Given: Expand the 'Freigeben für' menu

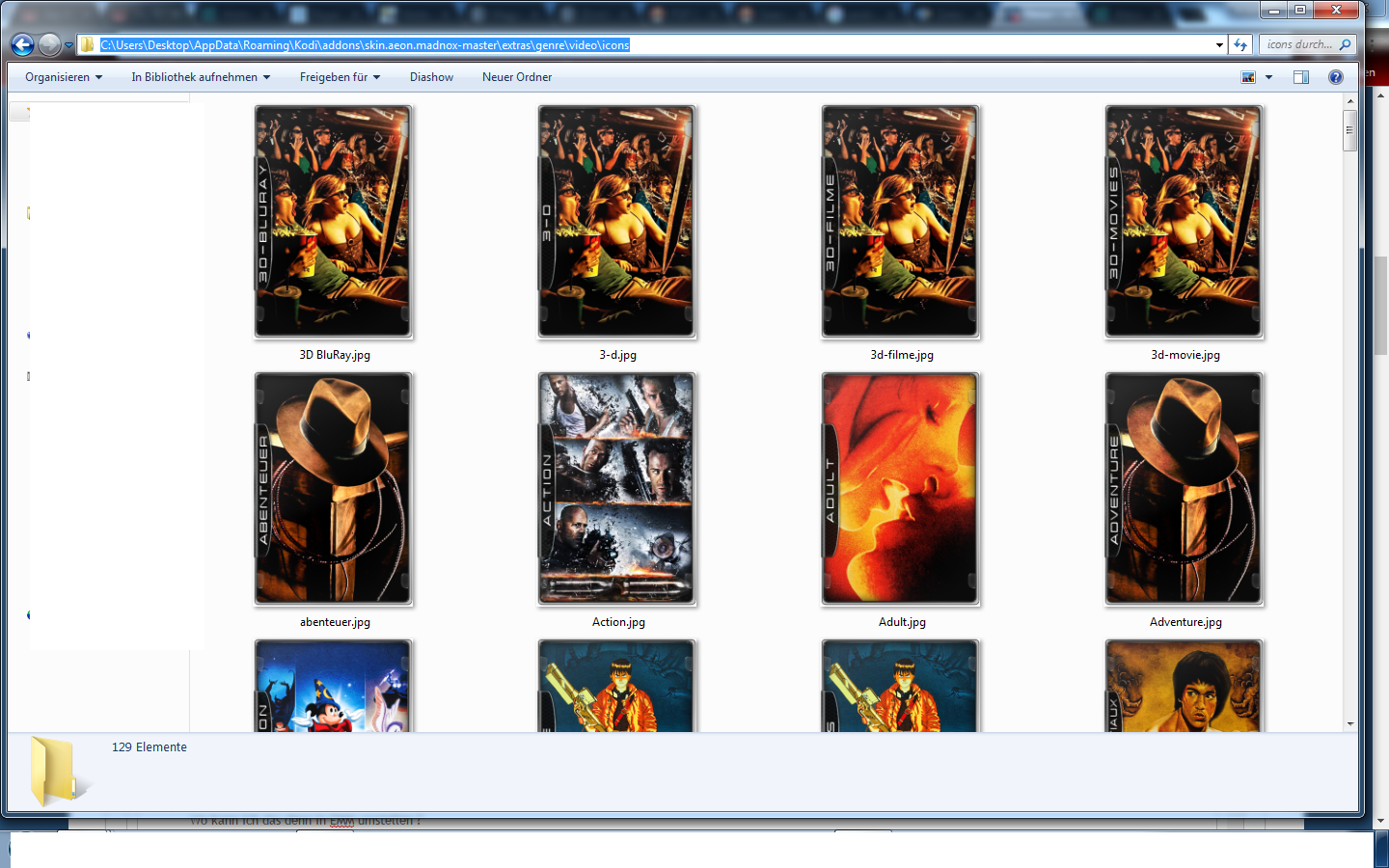Looking at the screenshot, I should (x=340, y=77).
